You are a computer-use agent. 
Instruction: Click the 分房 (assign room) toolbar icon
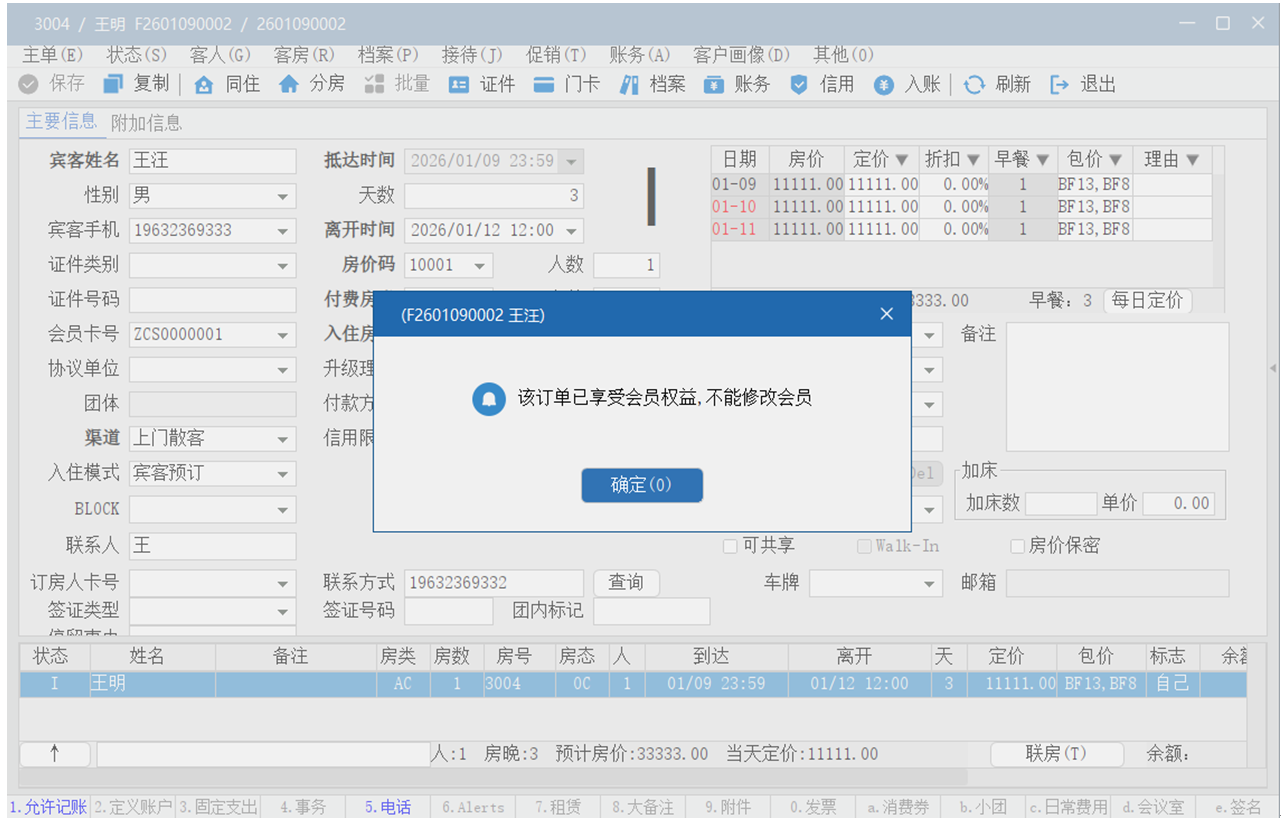point(289,85)
